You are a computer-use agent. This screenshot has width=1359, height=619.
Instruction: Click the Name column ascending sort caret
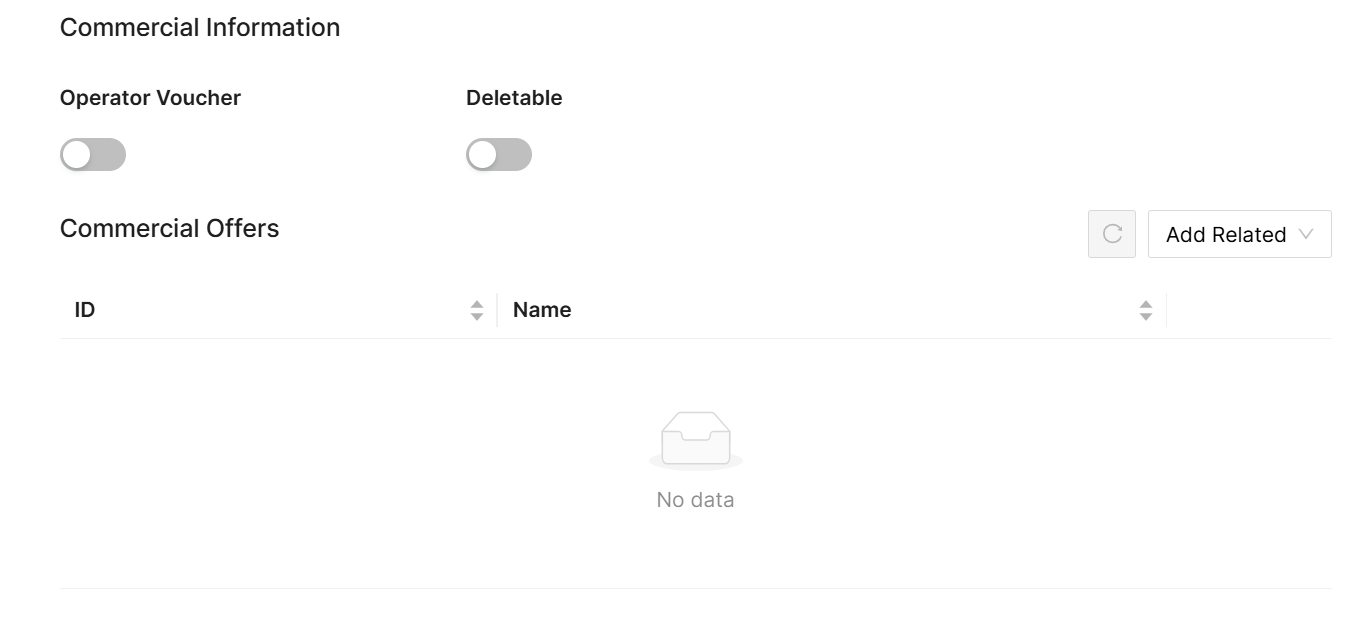click(x=1146, y=304)
